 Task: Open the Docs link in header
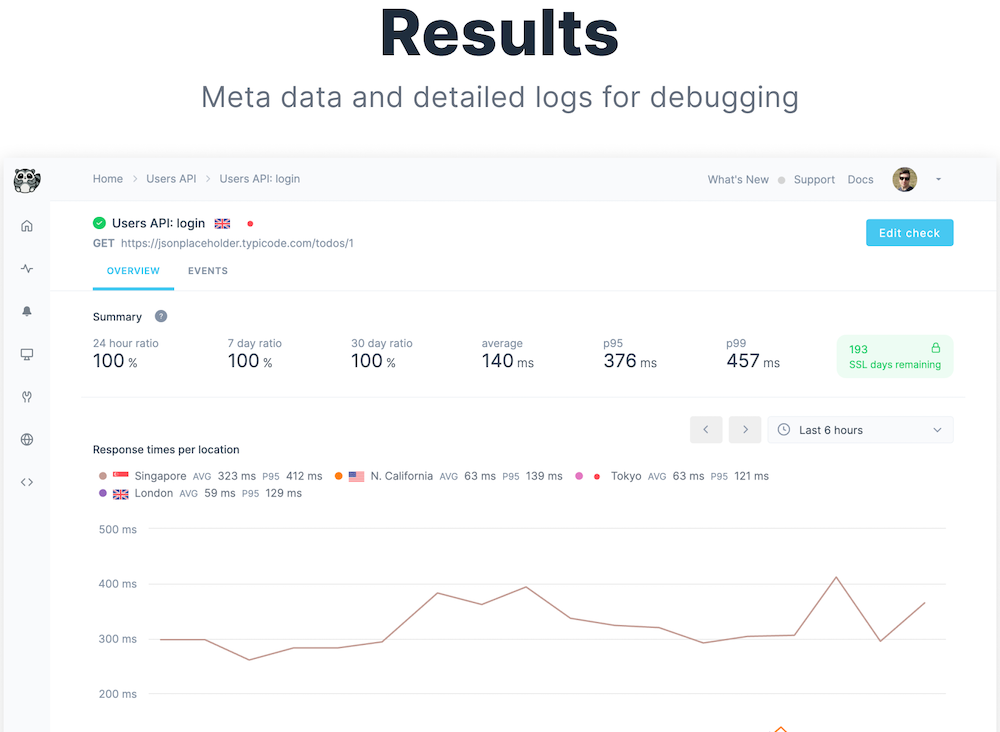[860, 180]
